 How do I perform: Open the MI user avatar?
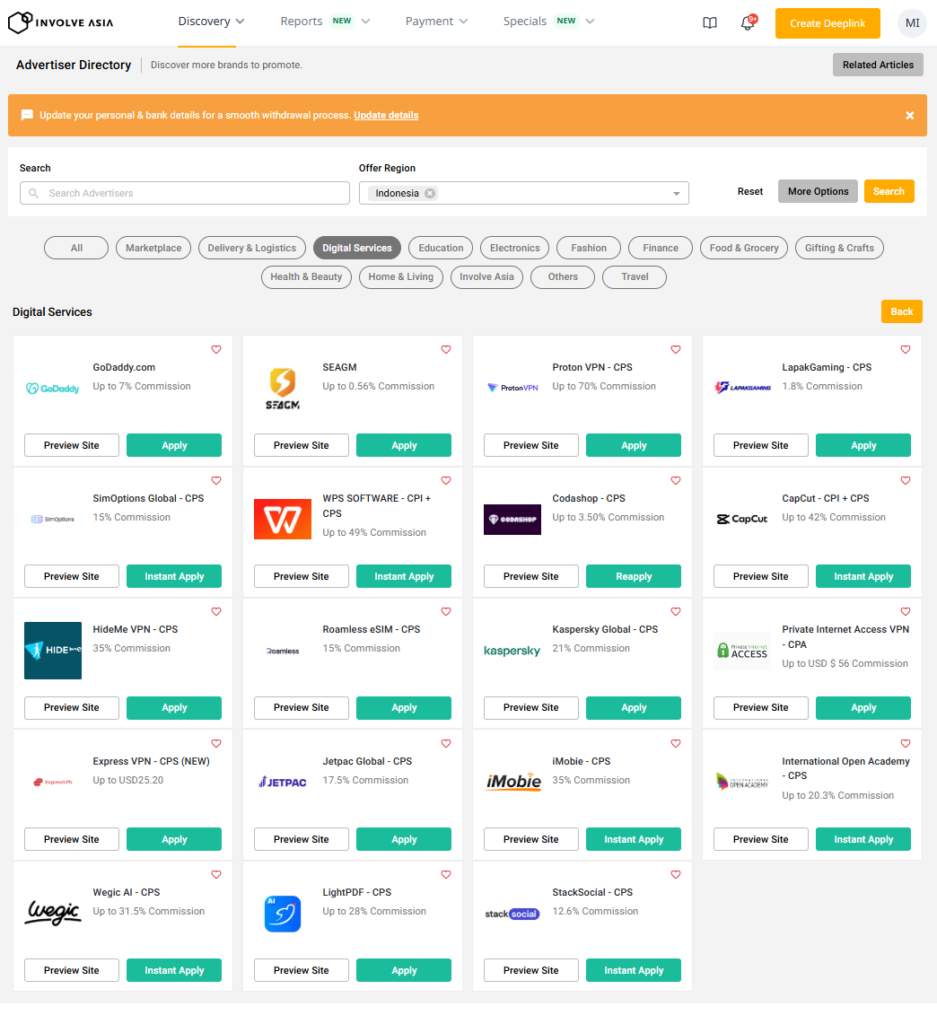(x=911, y=23)
